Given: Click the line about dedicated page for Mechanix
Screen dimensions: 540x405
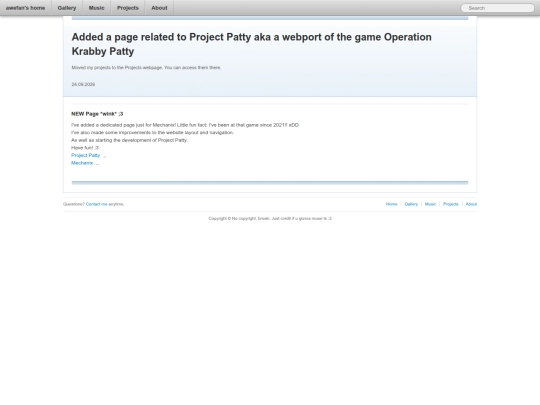Looking at the screenshot, I should pos(185,125).
